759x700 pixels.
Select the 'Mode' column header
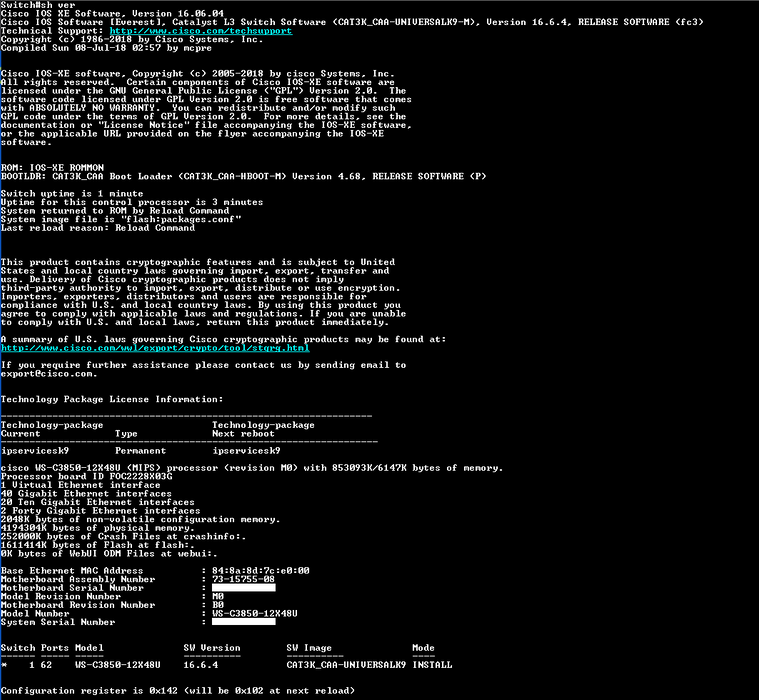point(424,648)
